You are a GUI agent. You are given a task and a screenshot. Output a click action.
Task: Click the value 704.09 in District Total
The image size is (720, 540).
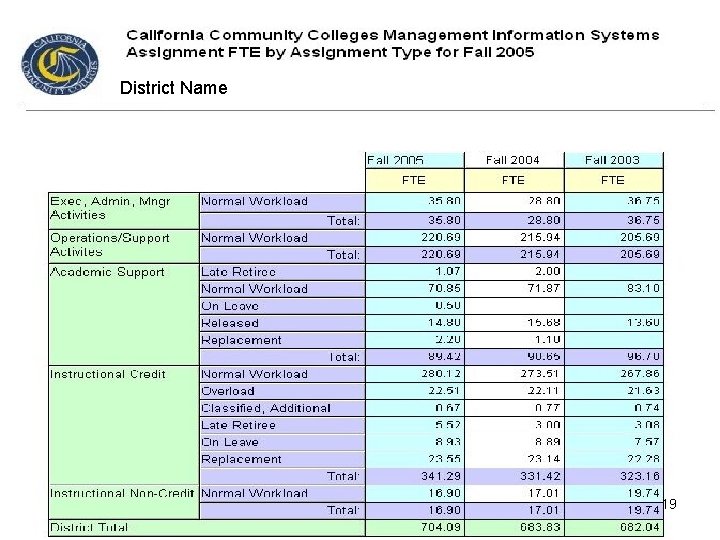pos(441,527)
